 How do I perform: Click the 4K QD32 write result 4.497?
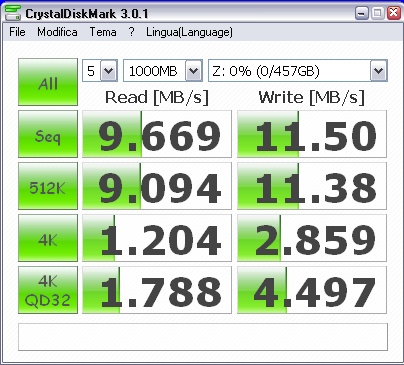312,290
